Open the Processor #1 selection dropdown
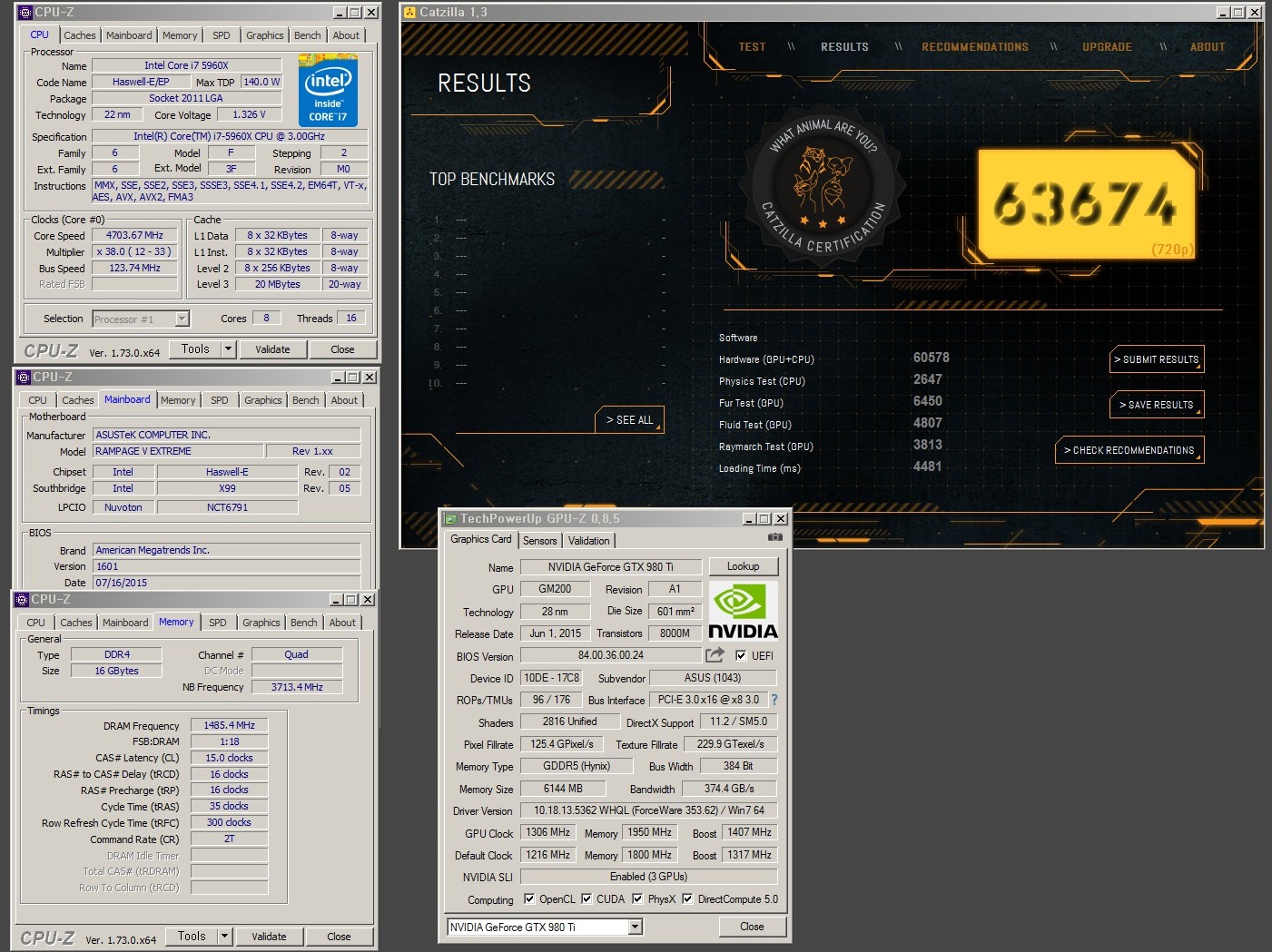 [182, 319]
